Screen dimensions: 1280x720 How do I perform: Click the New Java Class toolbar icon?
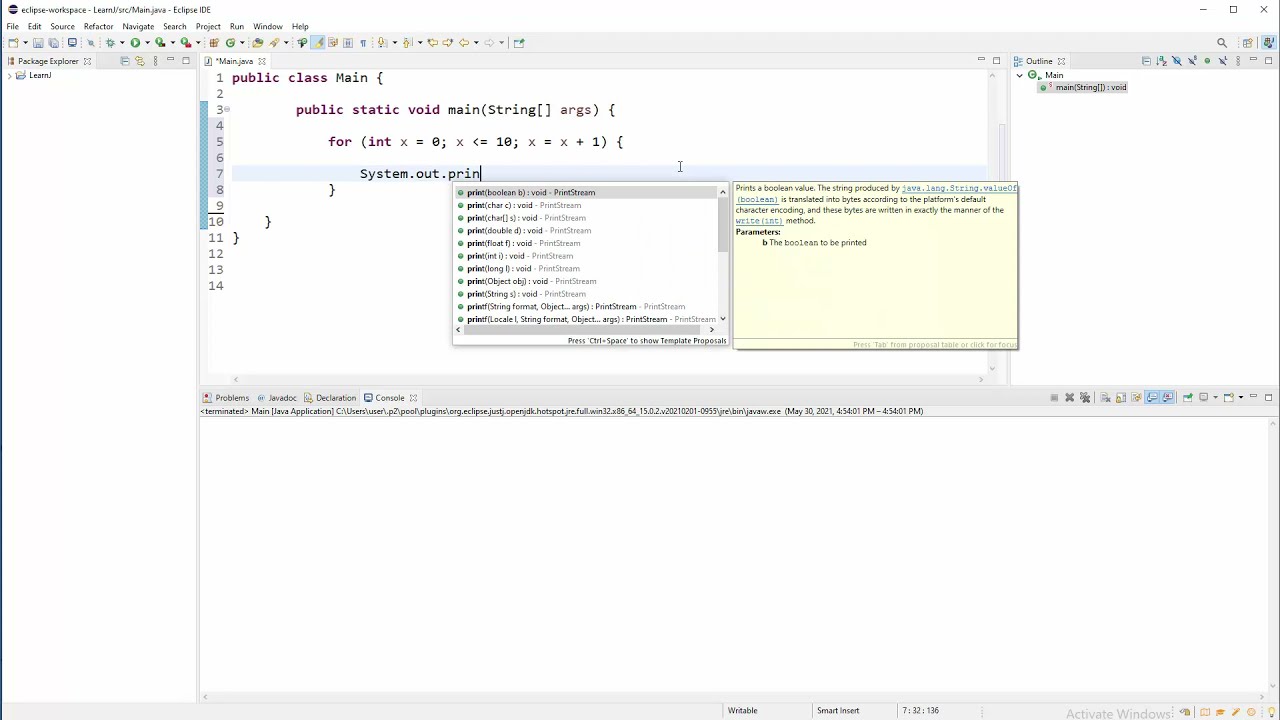pyautogui.click(x=230, y=42)
